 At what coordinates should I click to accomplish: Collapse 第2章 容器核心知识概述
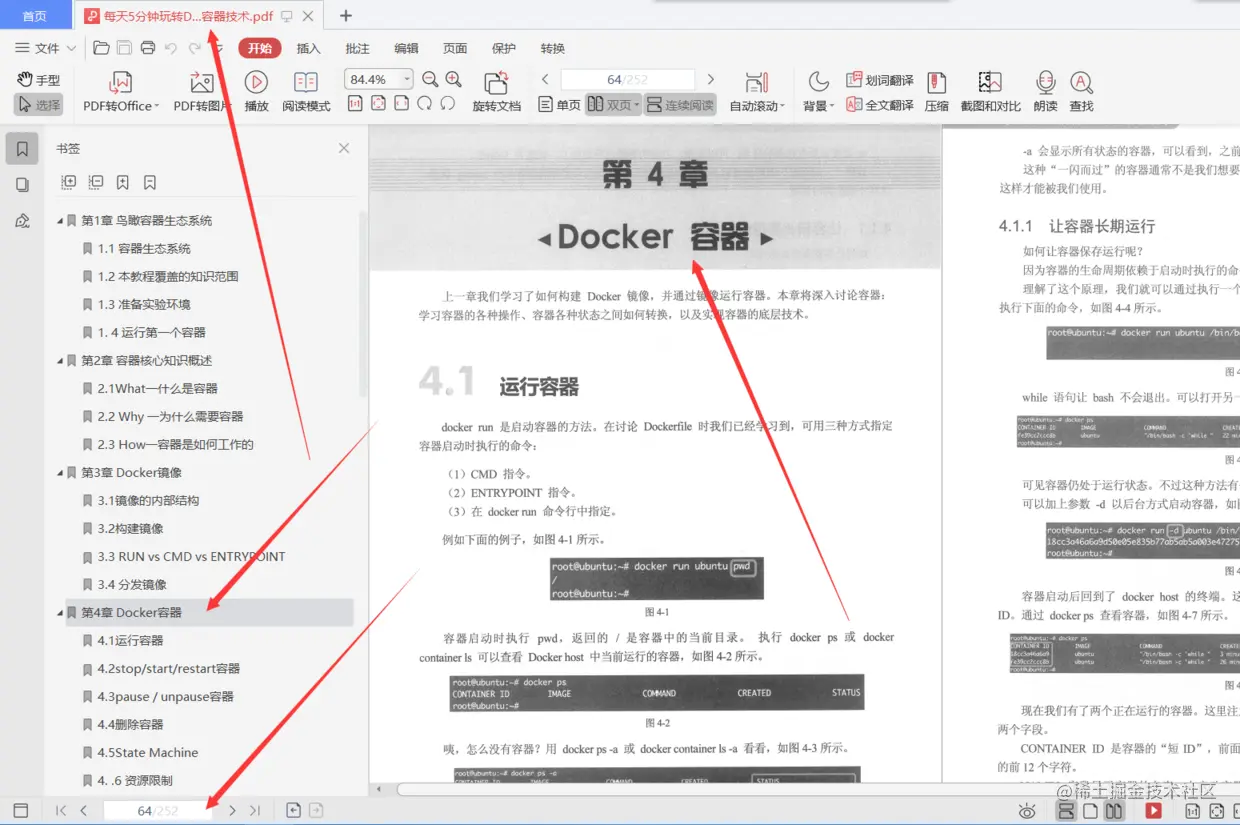coord(59,361)
